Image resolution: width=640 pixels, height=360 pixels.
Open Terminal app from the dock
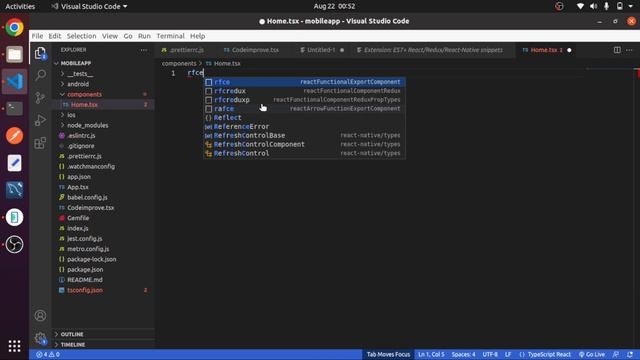tap(14, 108)
